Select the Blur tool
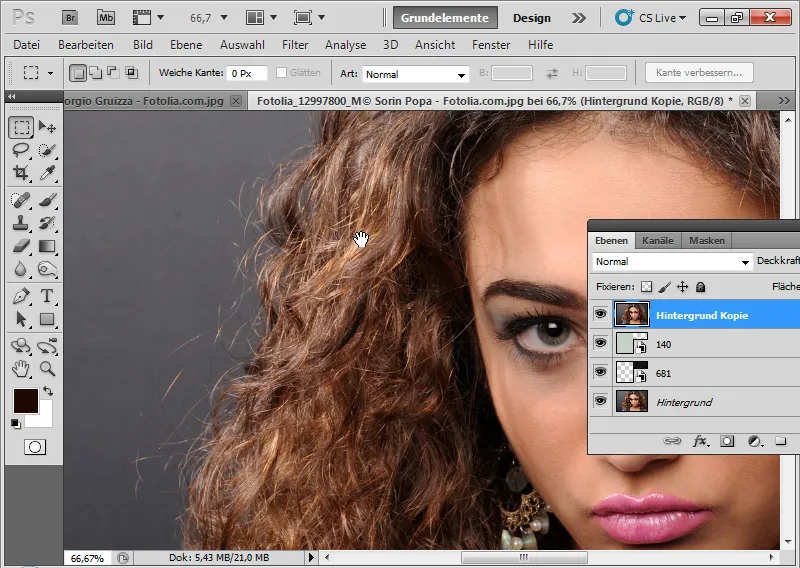This screenshot has width=800, height=568. pyautogui.click(x=21, y=268)
